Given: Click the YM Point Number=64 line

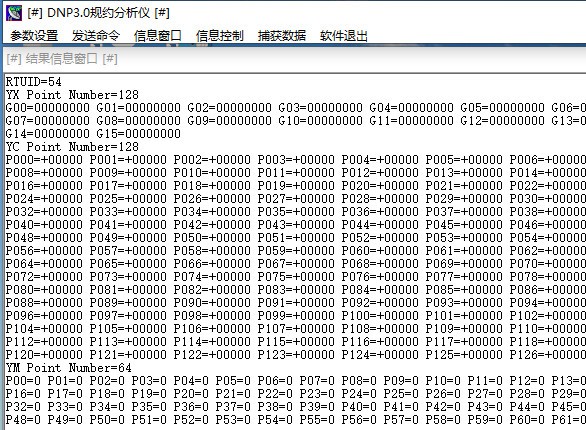Looking at the screenshot, I should coord(68,368).
